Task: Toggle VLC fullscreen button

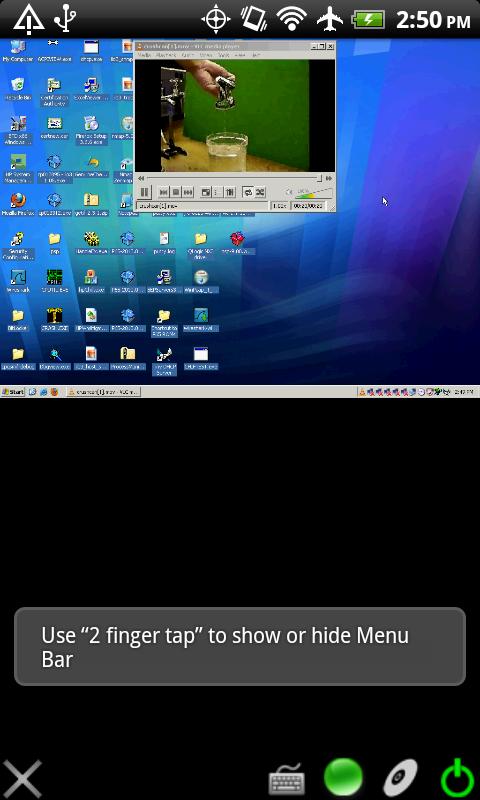Action: [x=206, y=192]
